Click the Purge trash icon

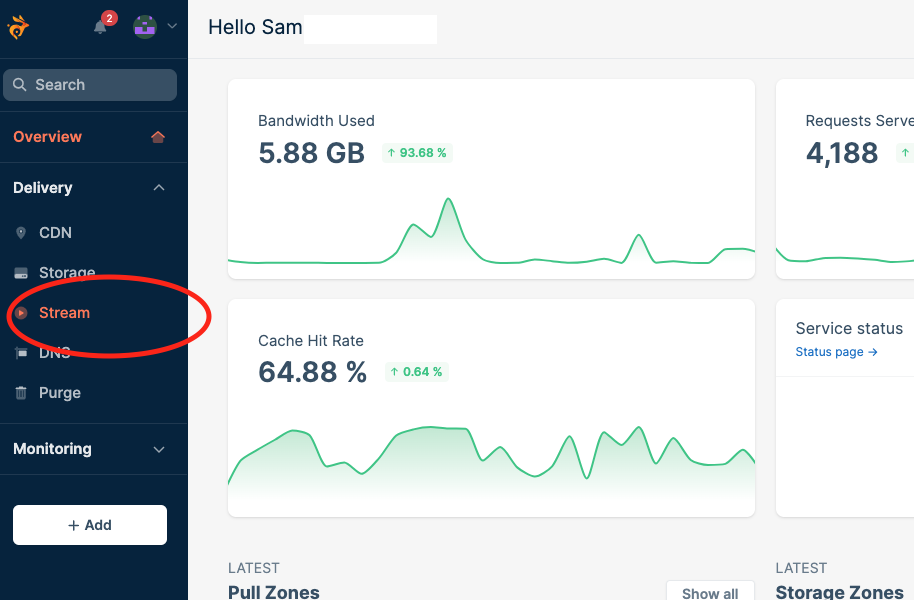coord(21,393)
